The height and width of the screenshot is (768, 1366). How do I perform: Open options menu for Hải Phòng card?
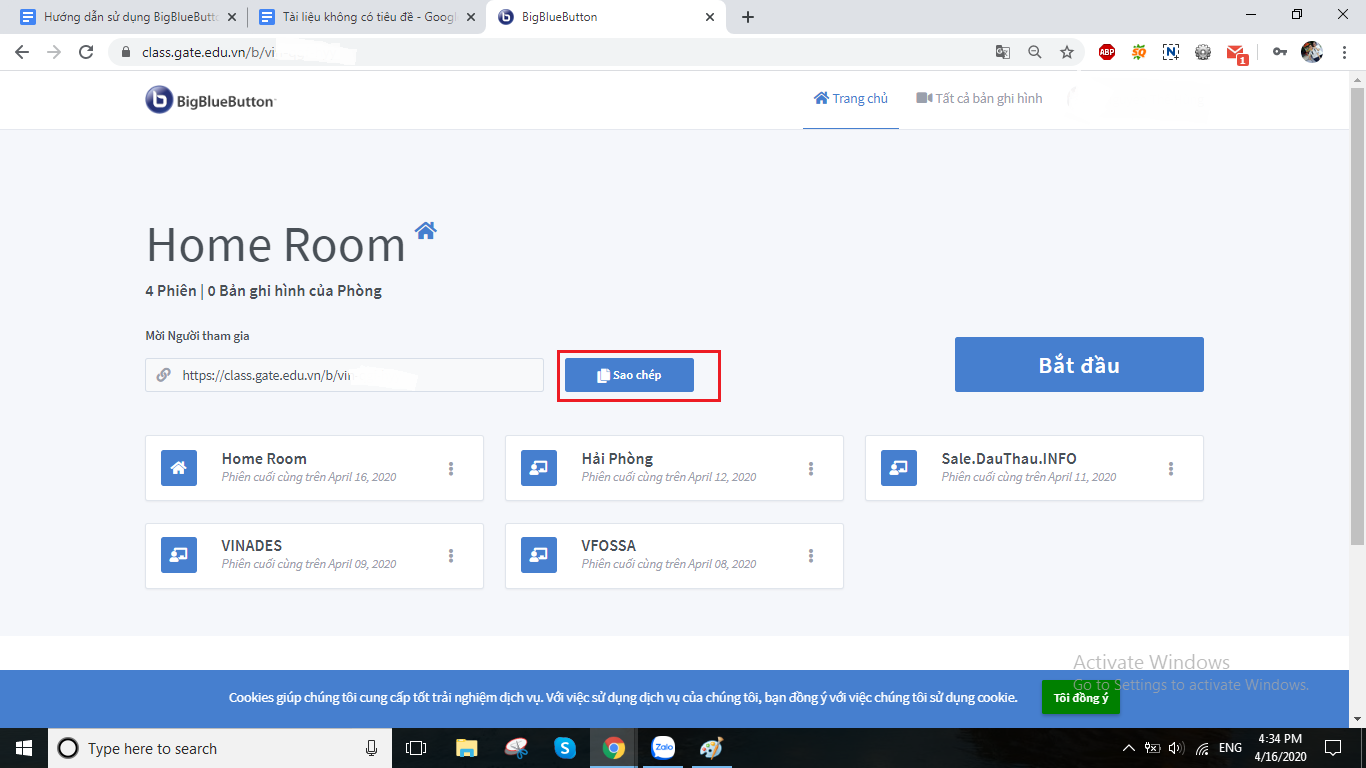pos(811,468)
